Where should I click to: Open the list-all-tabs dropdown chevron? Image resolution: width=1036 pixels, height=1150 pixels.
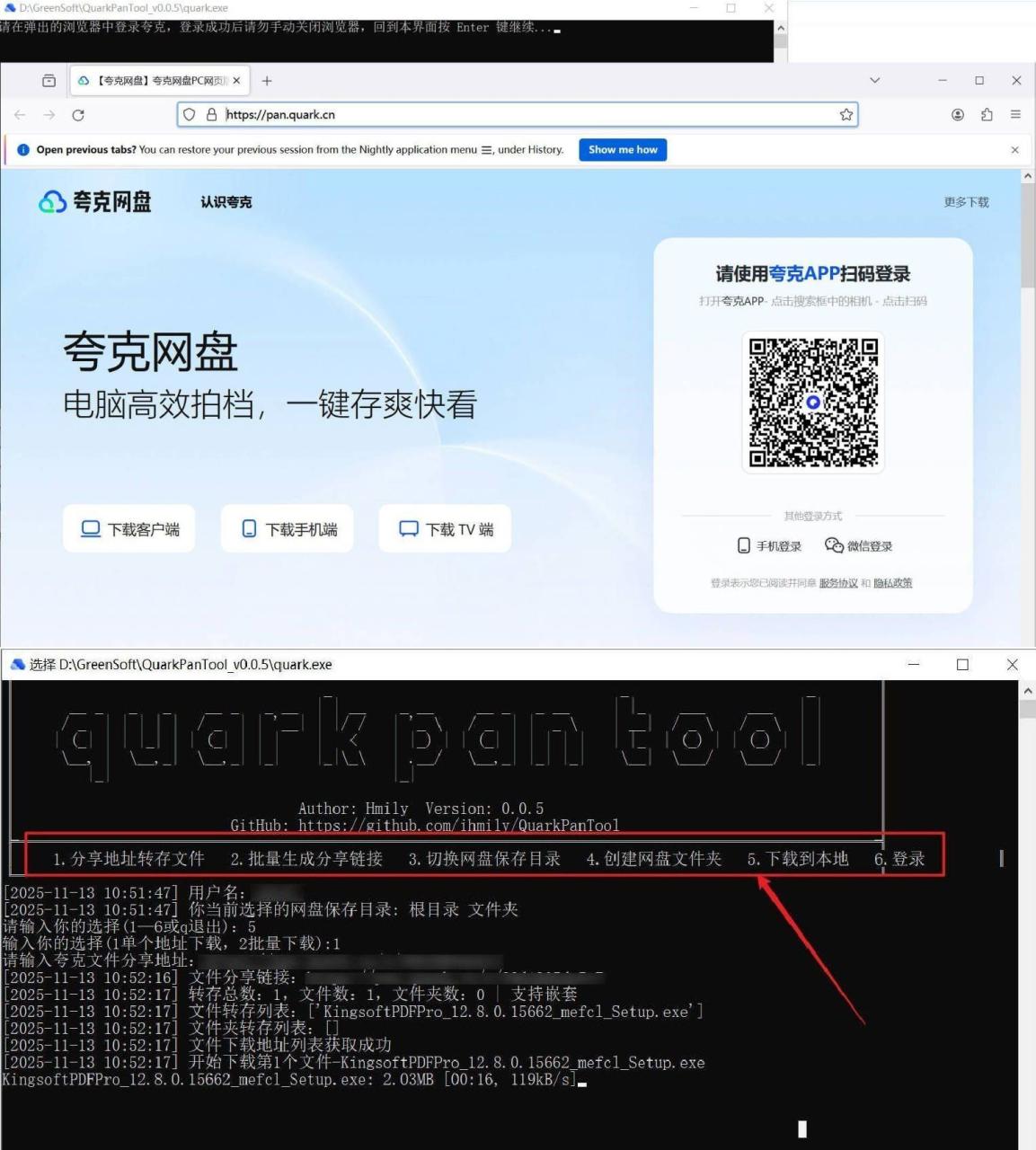pyautogui.click(x=873, y=80)
